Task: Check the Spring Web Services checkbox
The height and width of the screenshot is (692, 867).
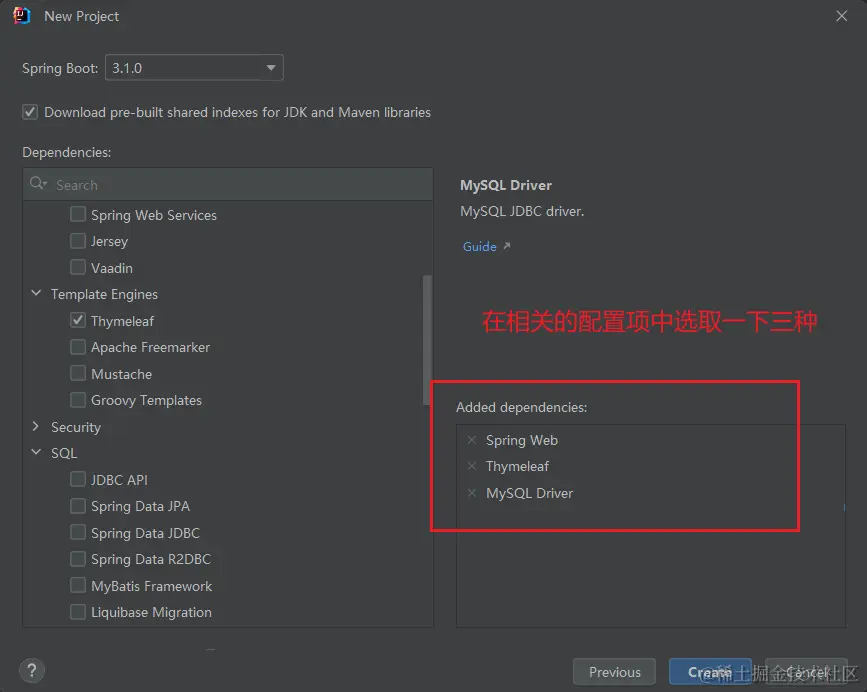Action: click(78, 214)
